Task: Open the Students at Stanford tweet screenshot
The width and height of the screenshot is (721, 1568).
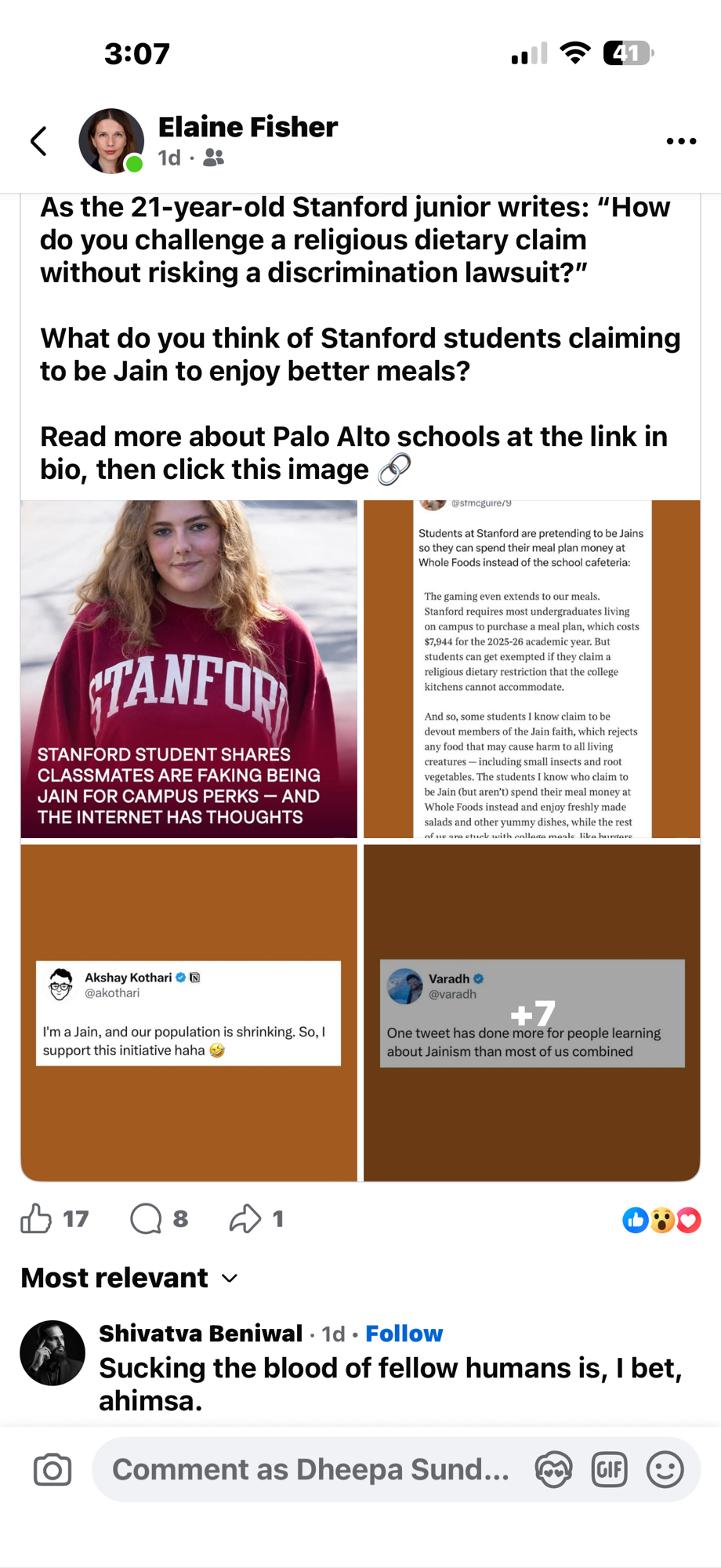Action: 532,669
